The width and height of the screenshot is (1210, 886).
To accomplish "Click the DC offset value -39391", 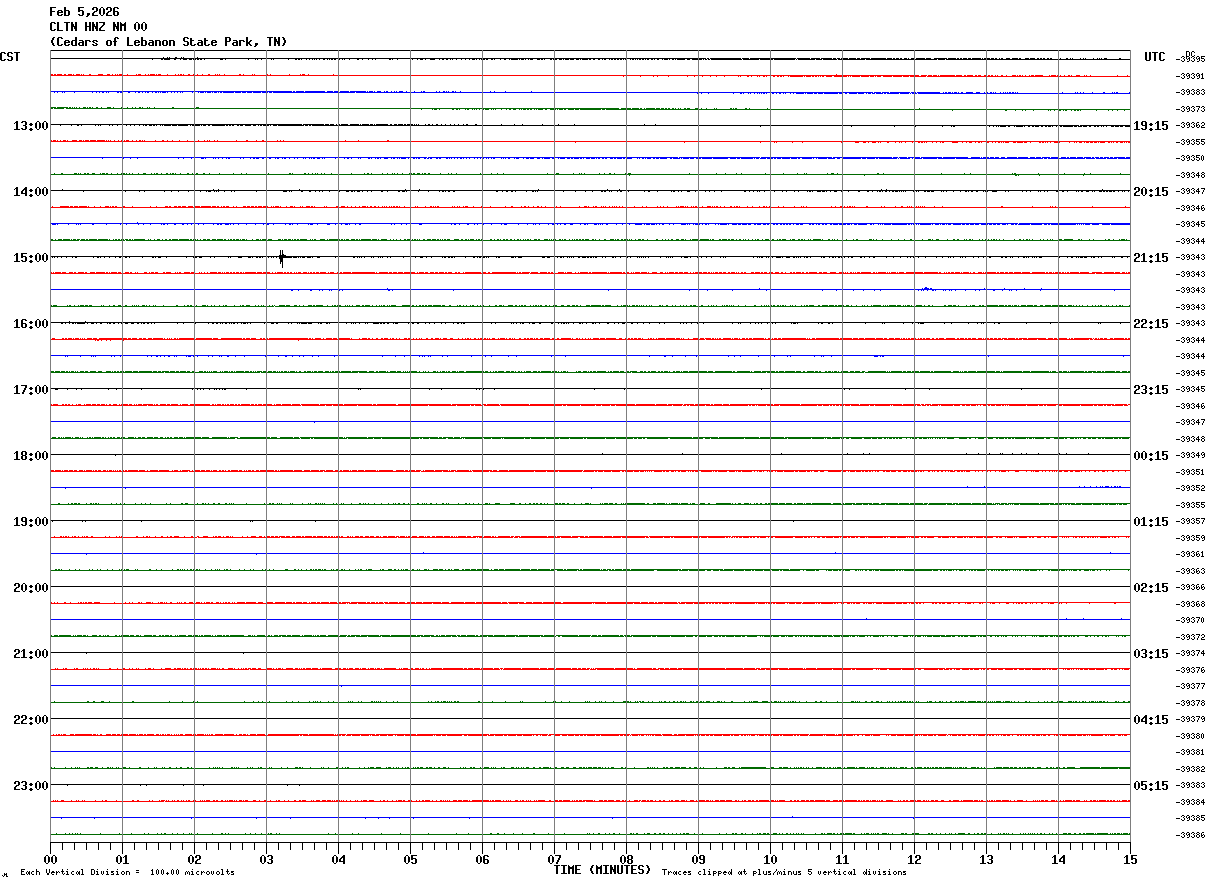I will tap(1192, 76).
